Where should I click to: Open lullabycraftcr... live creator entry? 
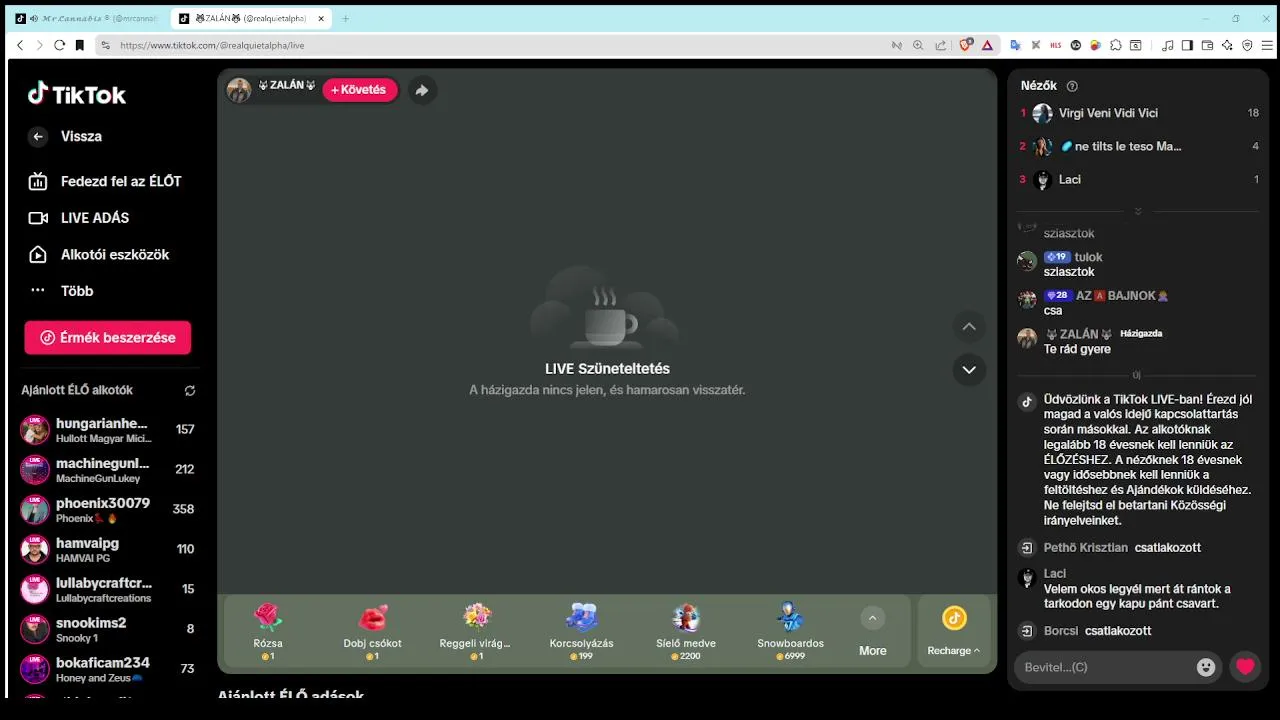[108, 590]
